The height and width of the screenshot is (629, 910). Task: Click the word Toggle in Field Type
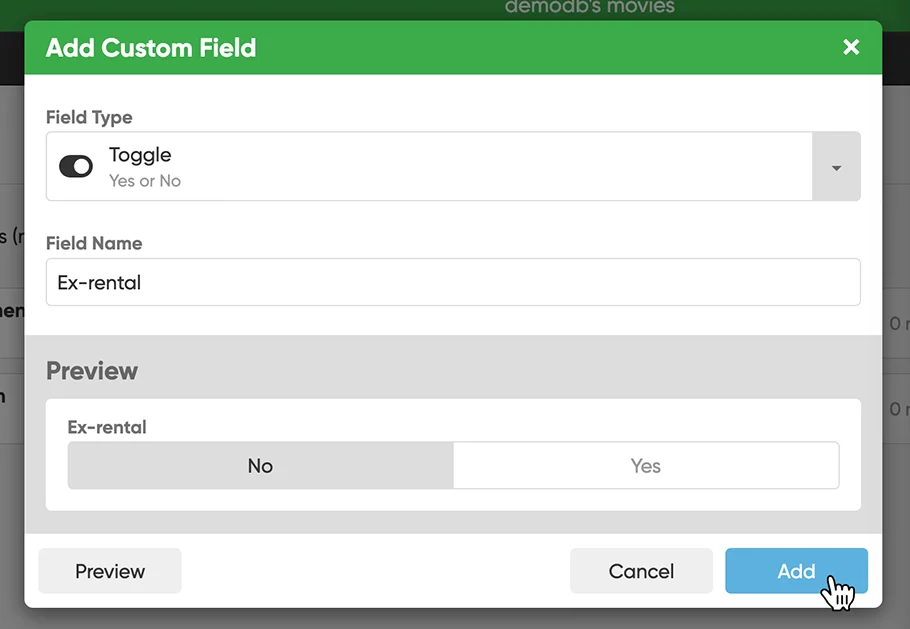click(x=140, y=155)
